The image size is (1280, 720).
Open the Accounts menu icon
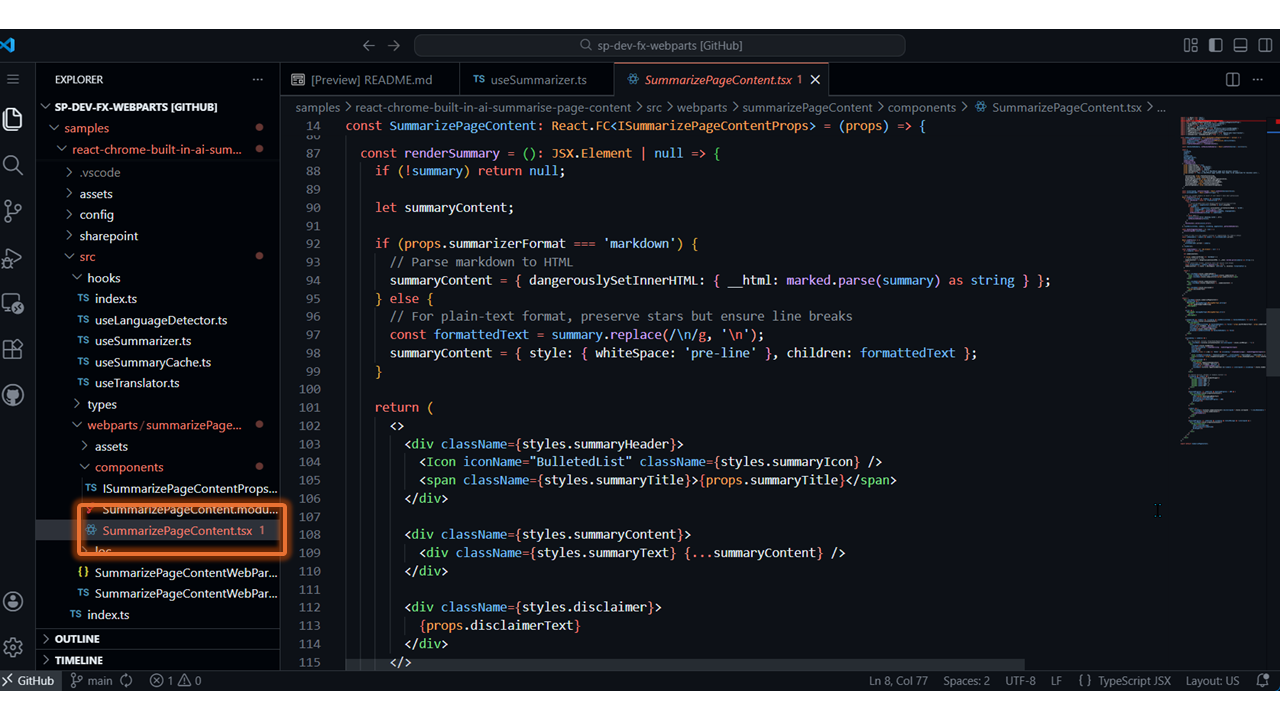pos(13,601)
